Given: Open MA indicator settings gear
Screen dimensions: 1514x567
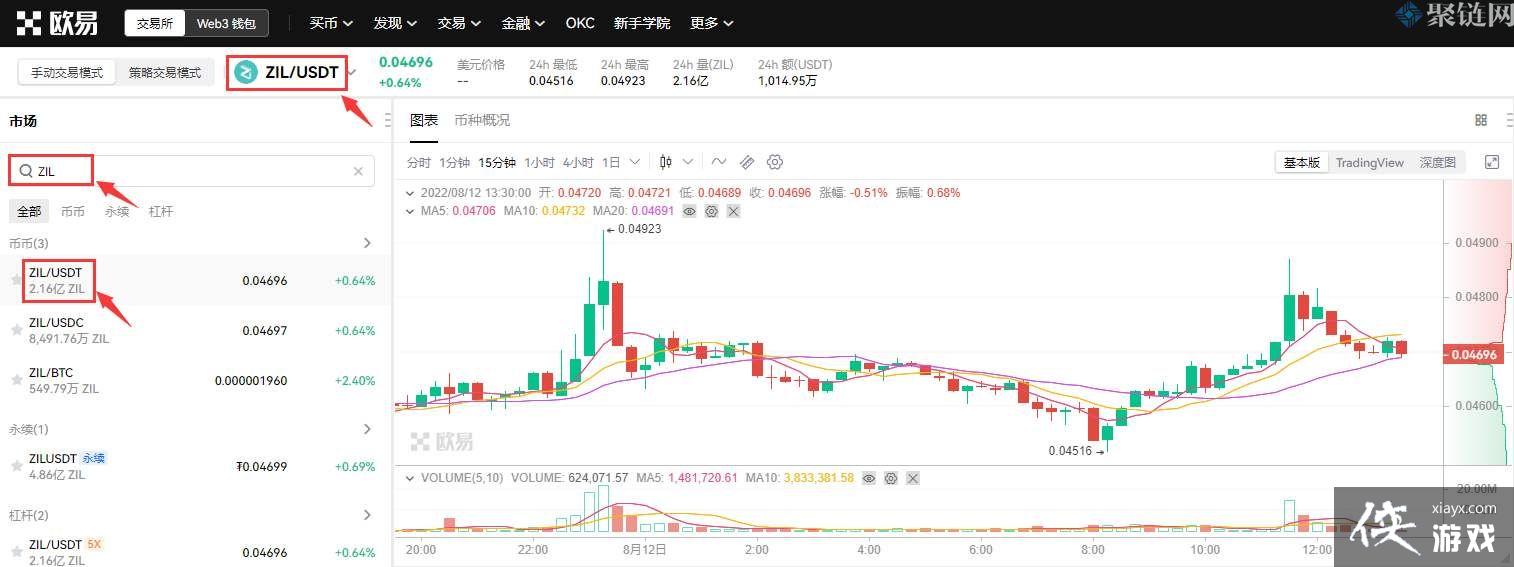Looking at the screenshot, I should [711, 211].
